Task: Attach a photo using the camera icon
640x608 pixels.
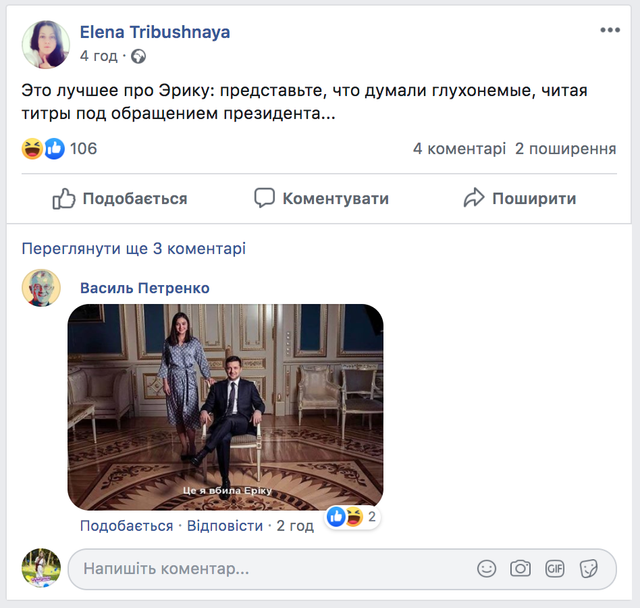Action: pyautogui.click(x=520, y=568)
